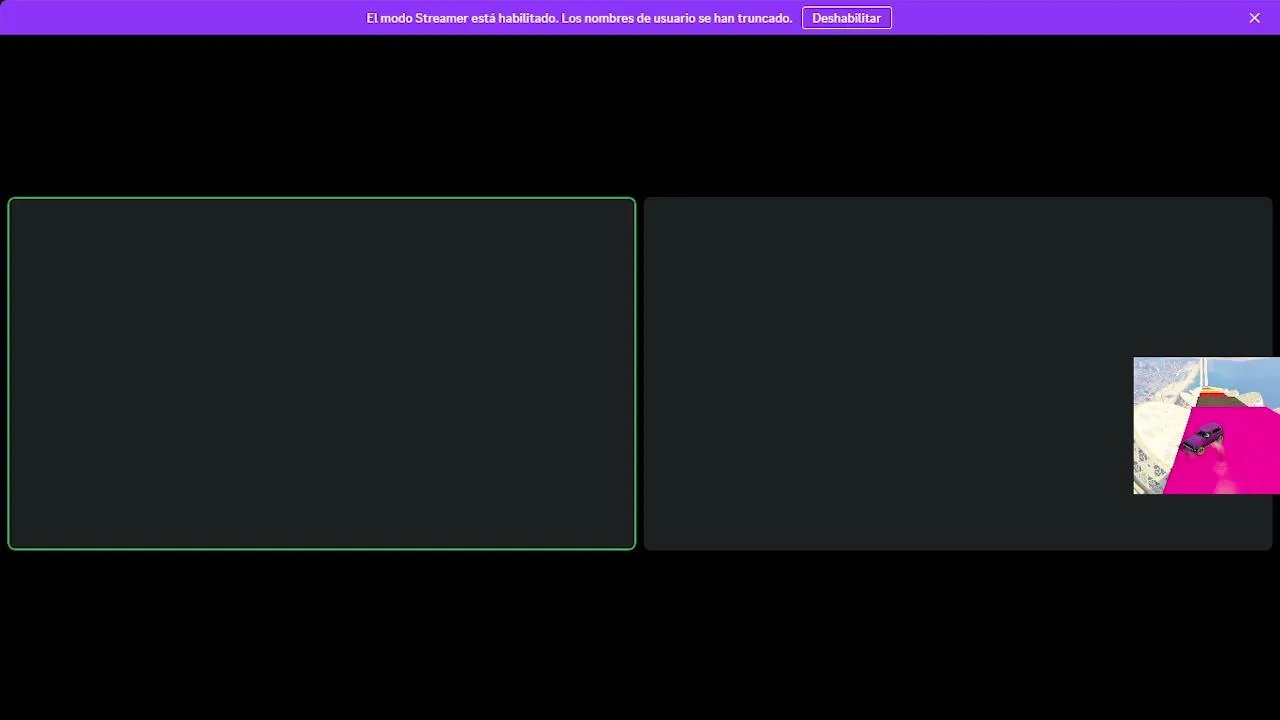This screenshot has height=720, width=1280.
Task: Dismiss the Streamer mode banner with the X
Action: (1254, 18)
